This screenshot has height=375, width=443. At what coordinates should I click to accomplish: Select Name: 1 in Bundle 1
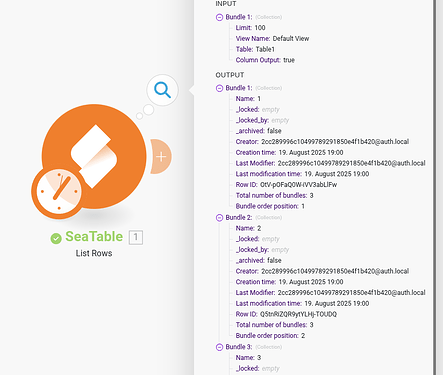coord(248,99)
